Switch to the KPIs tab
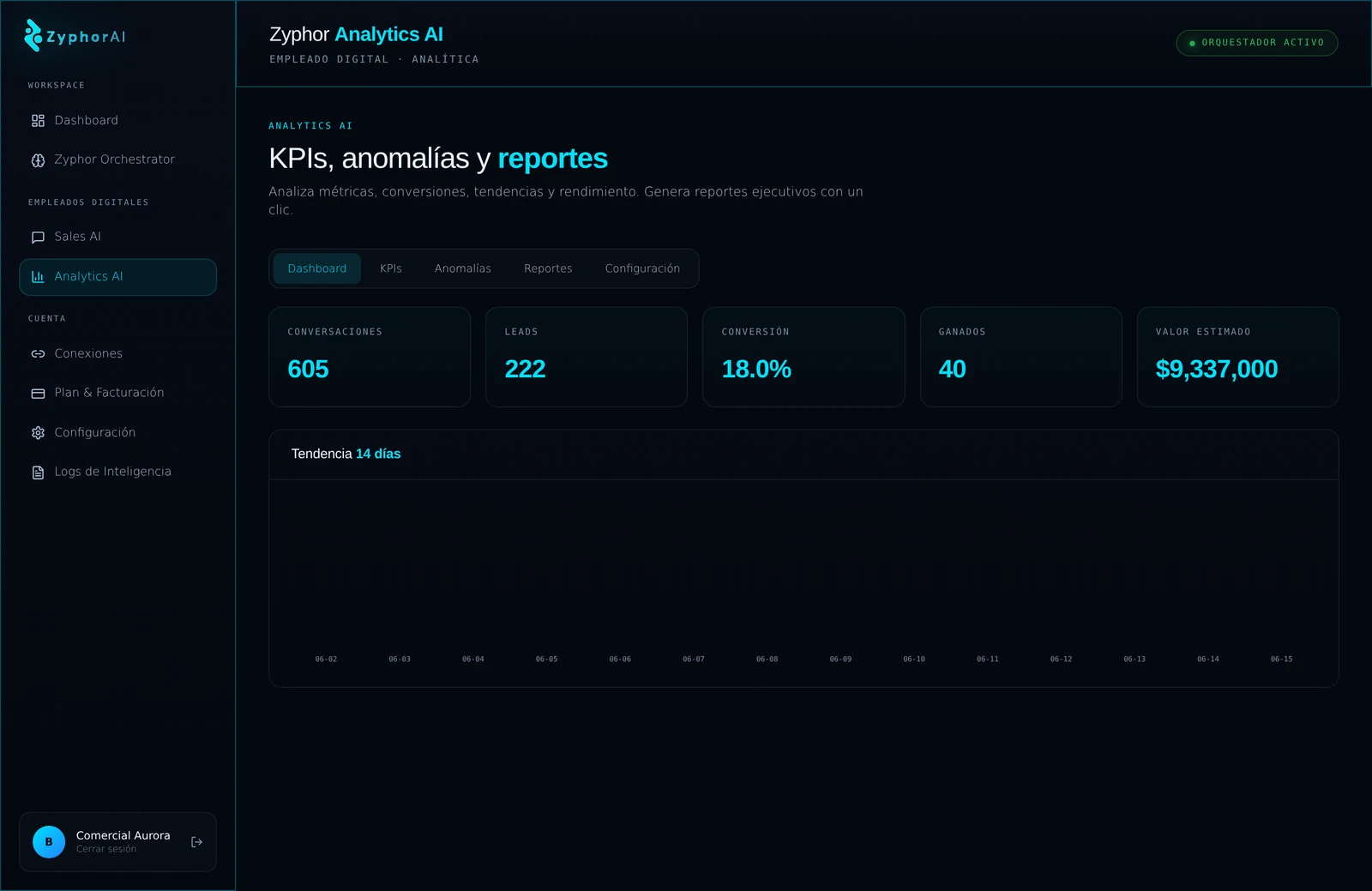The height and width of the screenshot is (891, 1372). (391, 268)
